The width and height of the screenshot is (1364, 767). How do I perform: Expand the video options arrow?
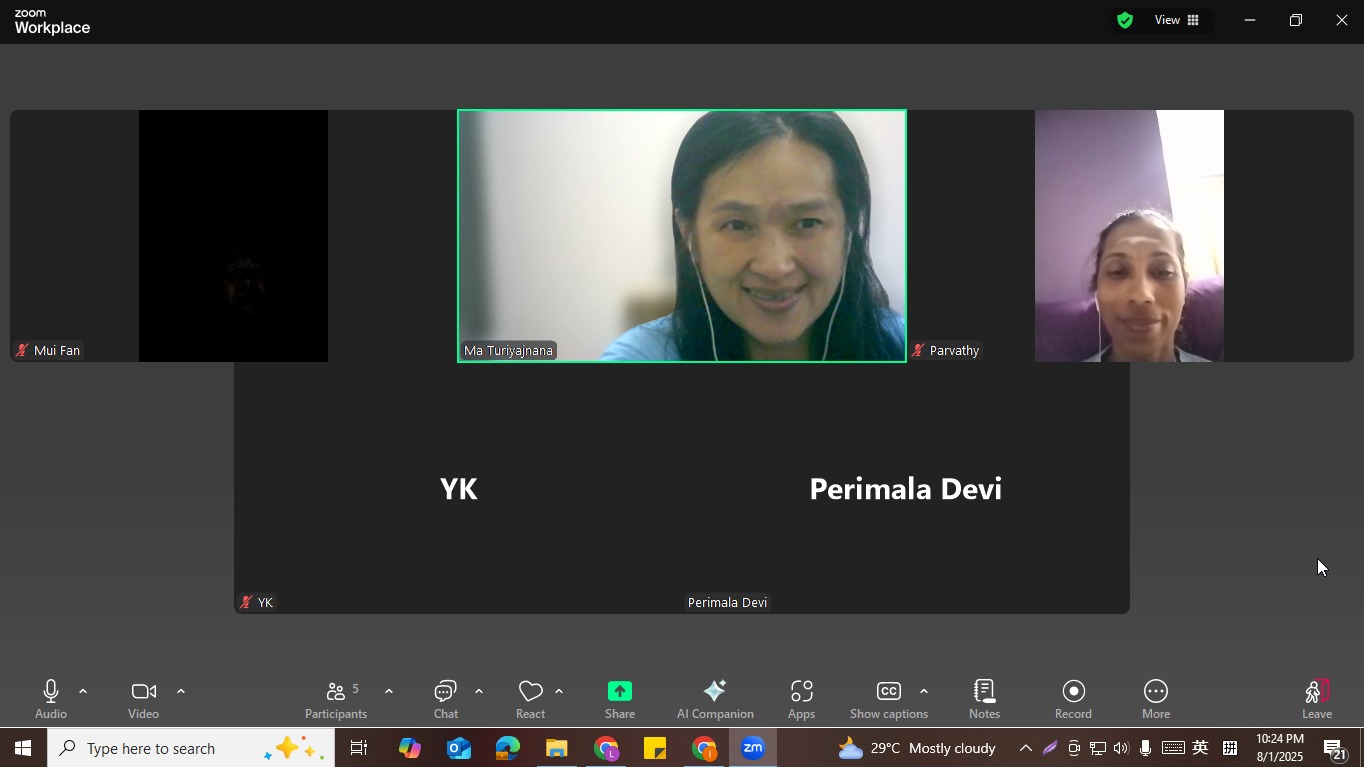click(x=181, y=691)
